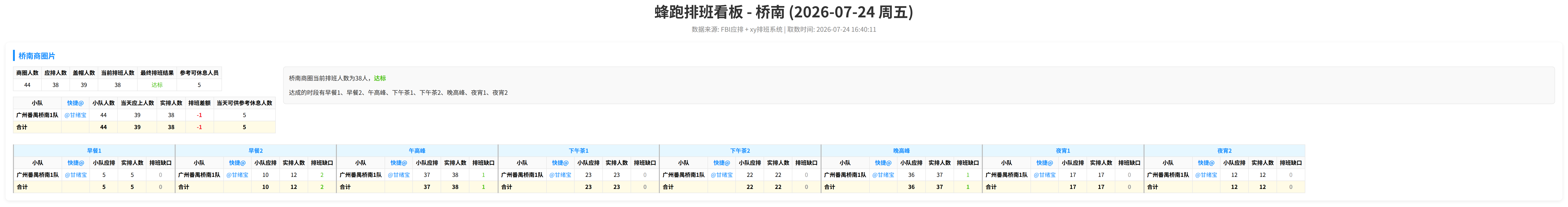This screenshot has width=1568, height=207.
Task: Click the 盖帽人数 column header
Action: tap(84, 73)
